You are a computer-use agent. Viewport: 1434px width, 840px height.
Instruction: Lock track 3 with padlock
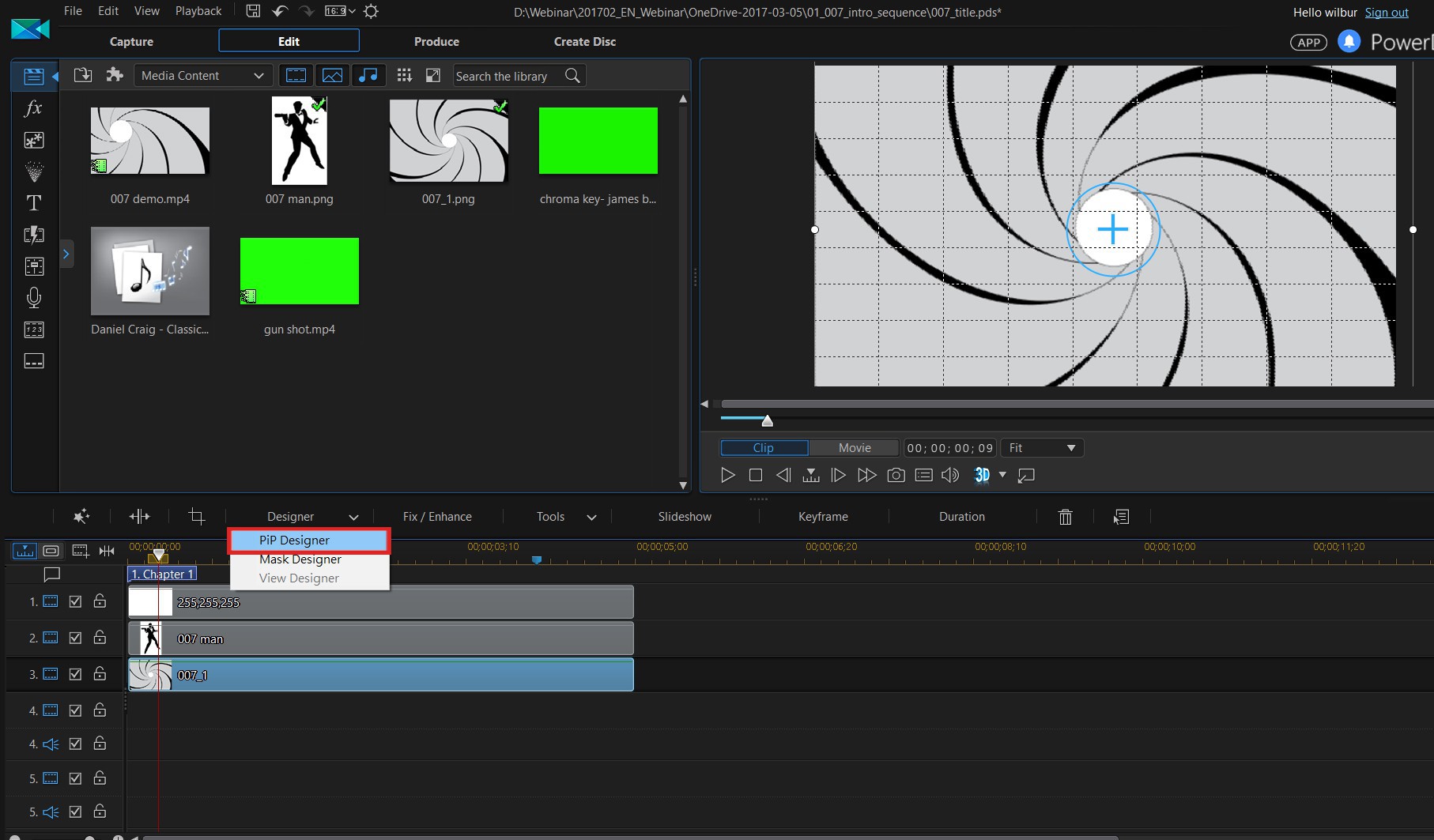[100, 673]
